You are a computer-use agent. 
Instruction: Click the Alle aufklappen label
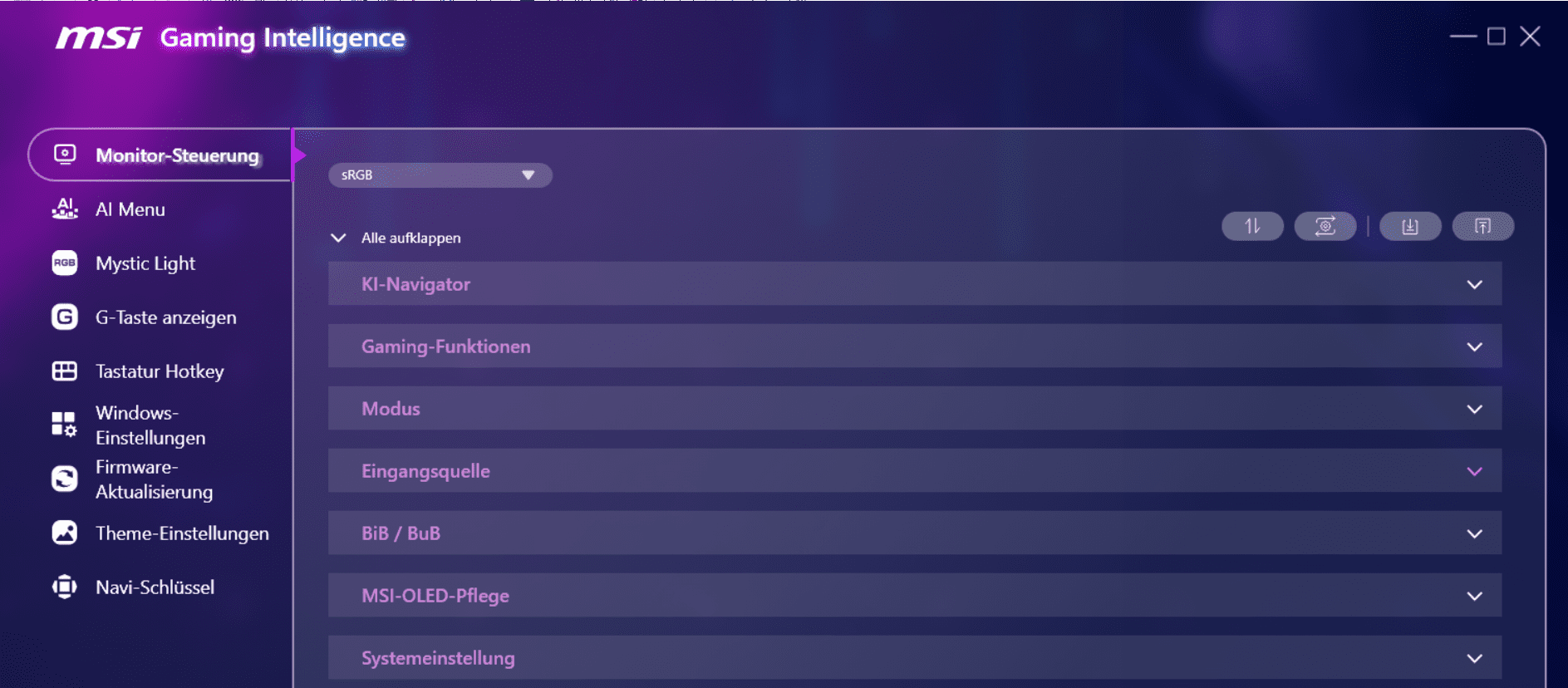410,238
